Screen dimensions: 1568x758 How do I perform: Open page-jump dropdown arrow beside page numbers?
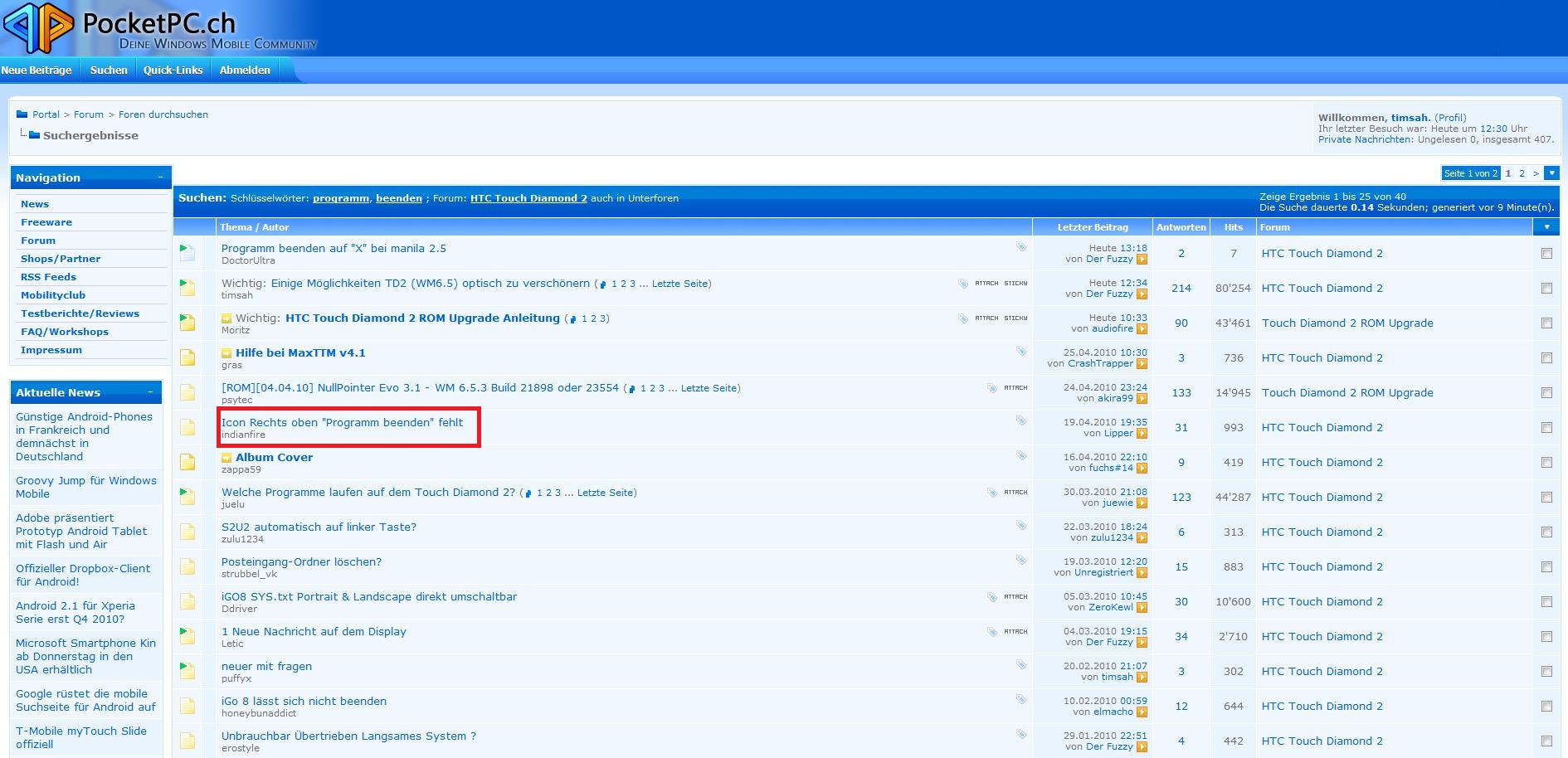pyautogui.click(x=1551, y=173)
